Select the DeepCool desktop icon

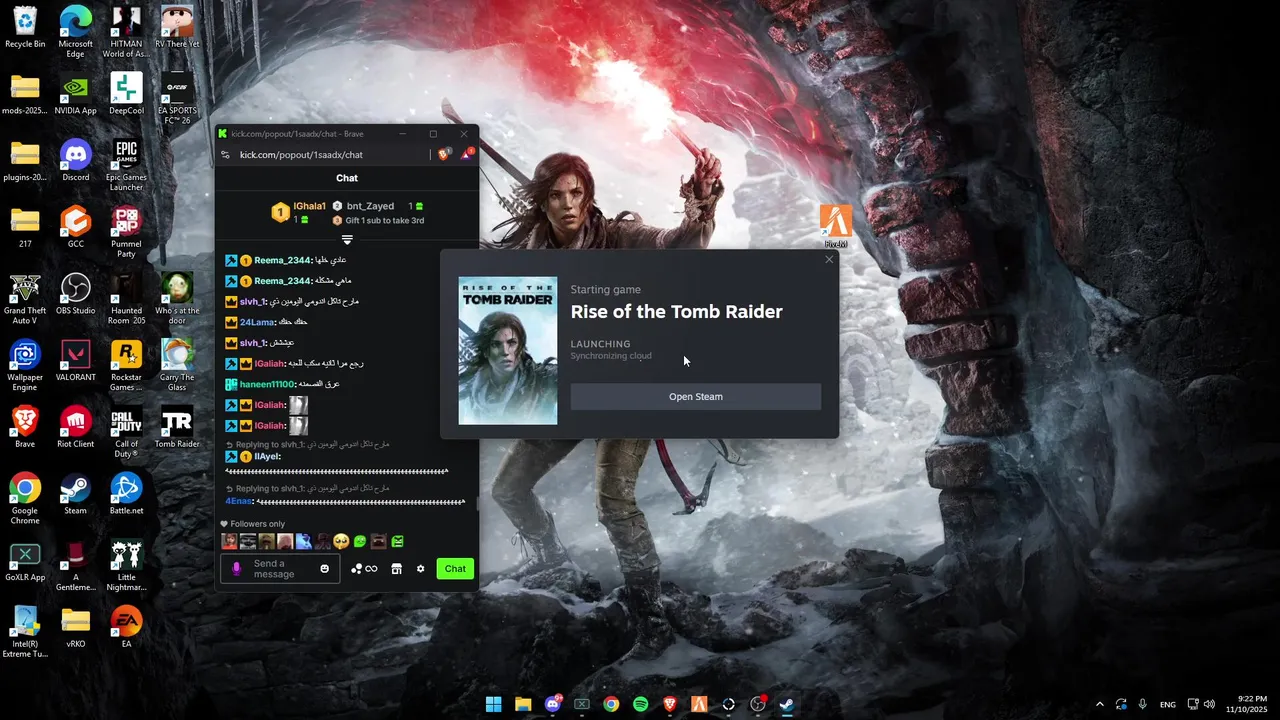point(126,94)
